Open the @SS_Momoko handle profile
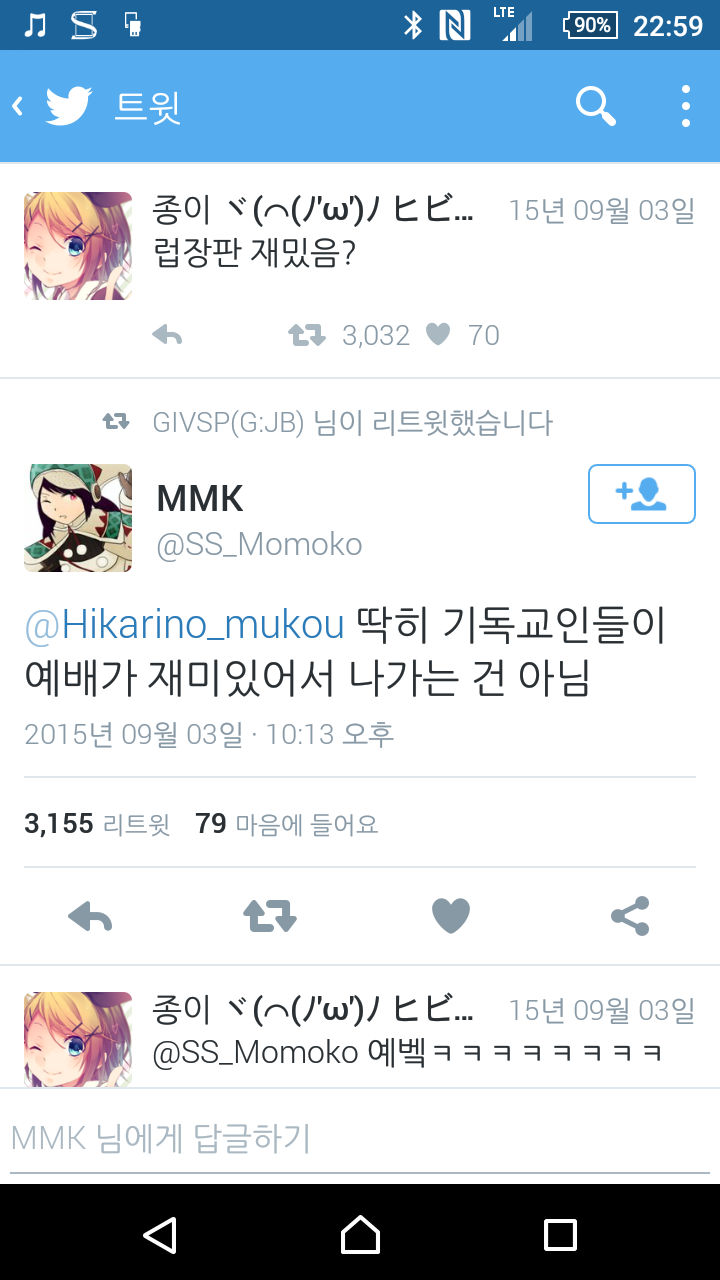This screenshot has height=1280, width=720. 260,545
